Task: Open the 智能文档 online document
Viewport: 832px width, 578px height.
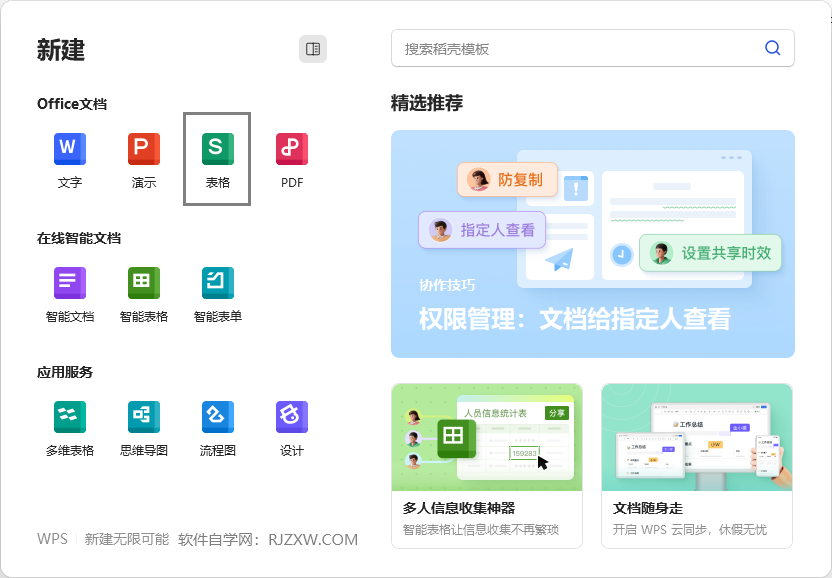Action: tap(70, 294)
